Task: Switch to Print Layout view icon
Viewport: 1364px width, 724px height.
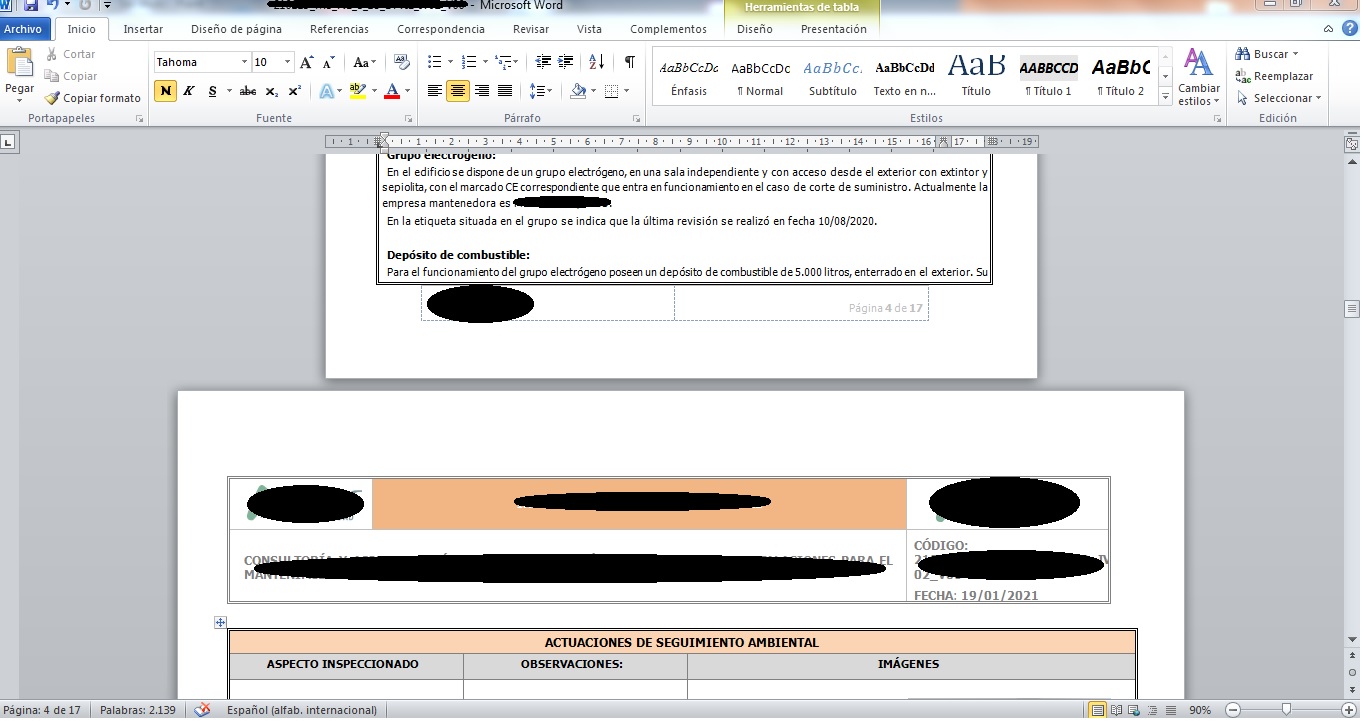Action: 1098,710
